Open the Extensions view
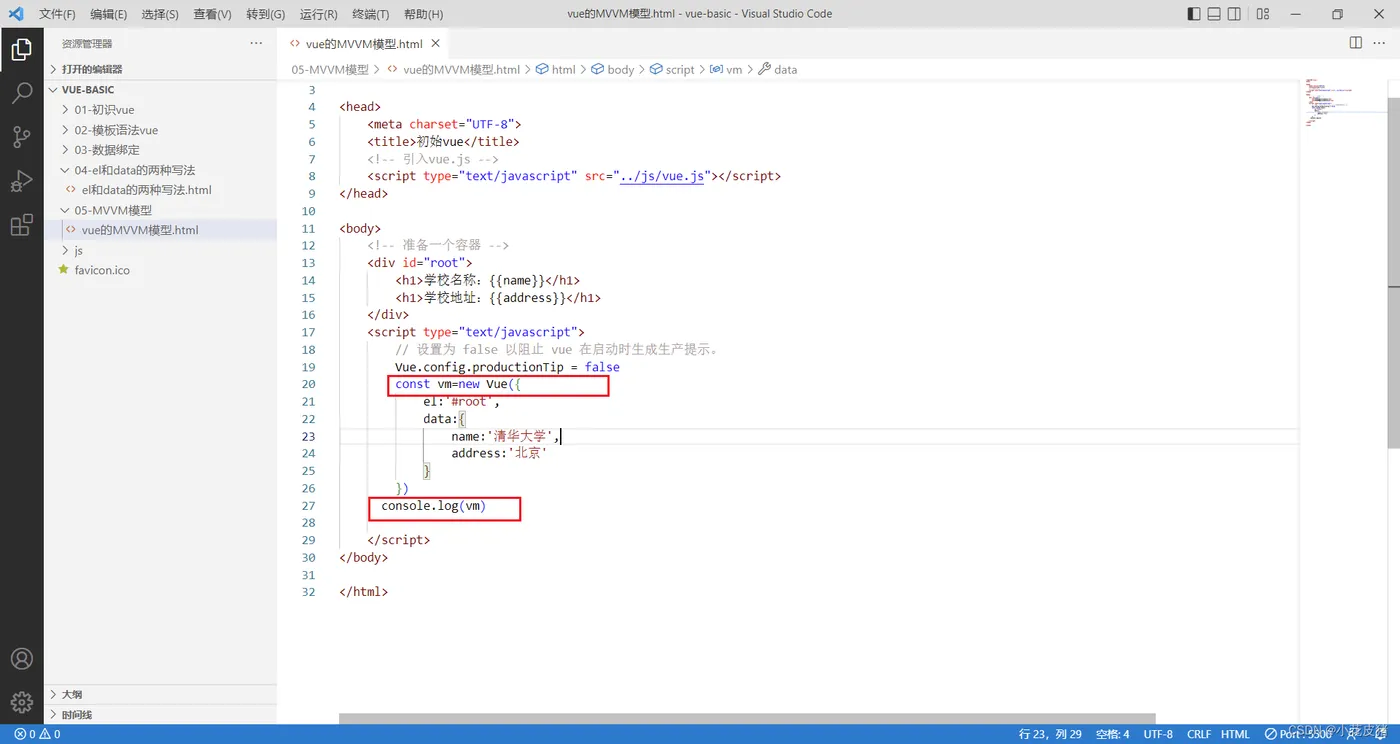The height and width of the screenshot is (744, 1400). pos(21,225)
